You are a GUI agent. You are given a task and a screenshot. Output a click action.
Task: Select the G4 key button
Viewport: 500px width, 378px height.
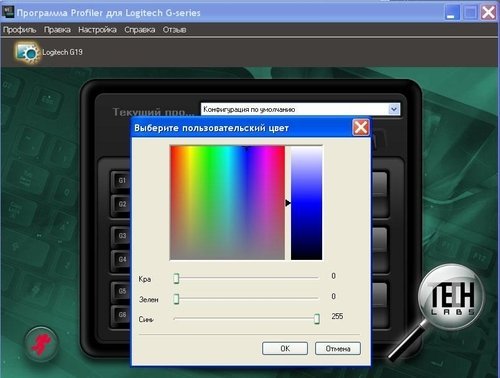[x=121, y=259]
